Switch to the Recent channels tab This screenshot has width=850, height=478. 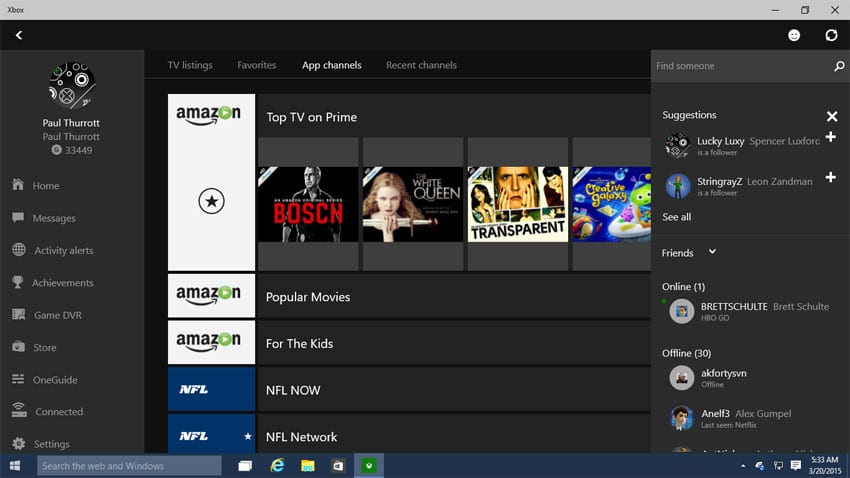pos(421,65)
